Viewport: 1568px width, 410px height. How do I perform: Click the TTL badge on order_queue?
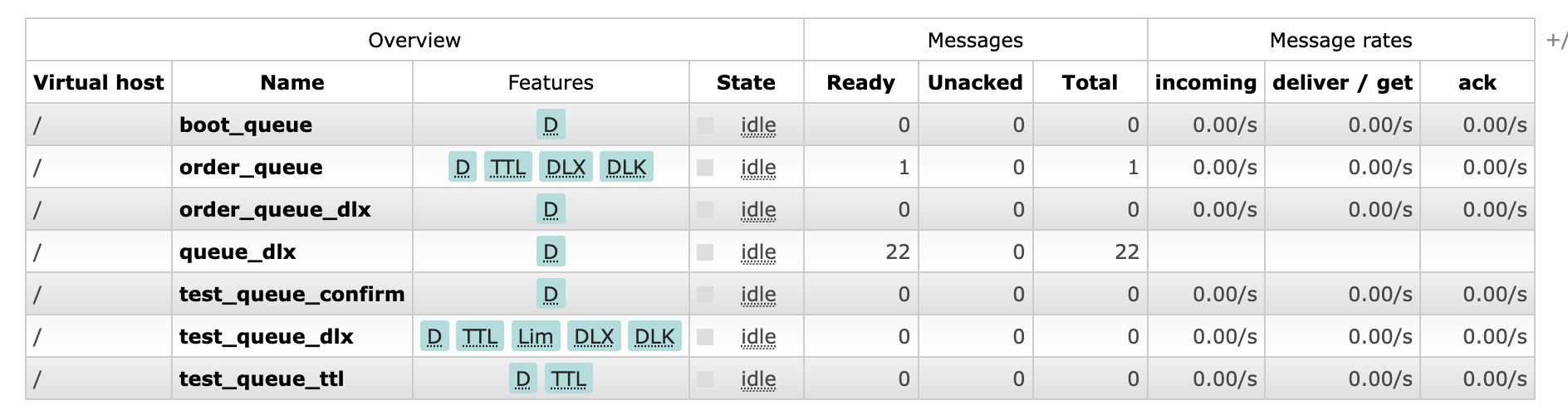[x=507, y=167]
